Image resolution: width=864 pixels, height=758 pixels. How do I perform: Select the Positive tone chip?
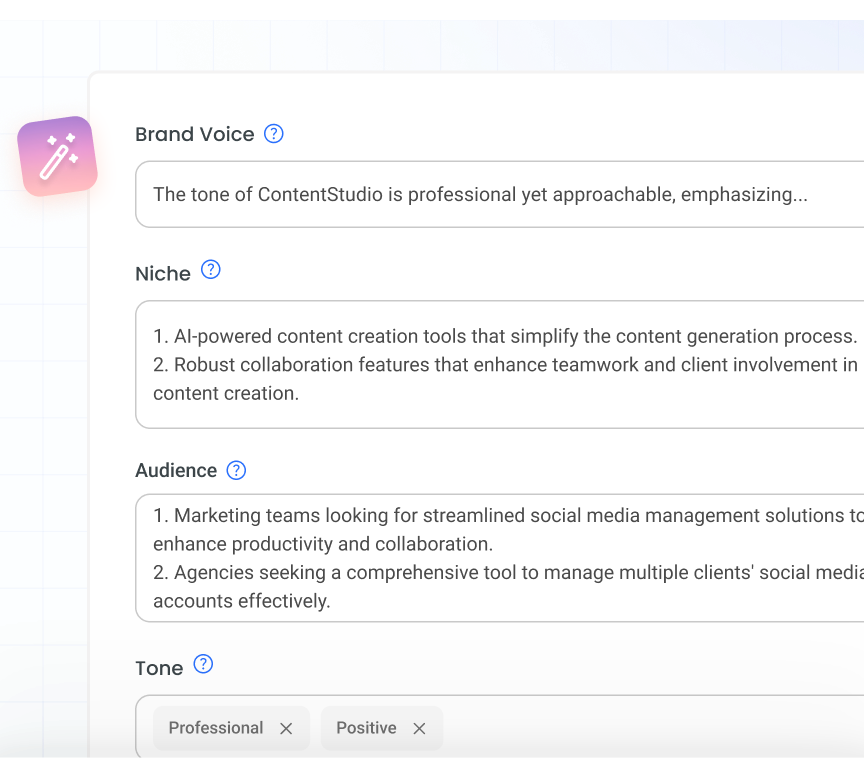[366, 728]
